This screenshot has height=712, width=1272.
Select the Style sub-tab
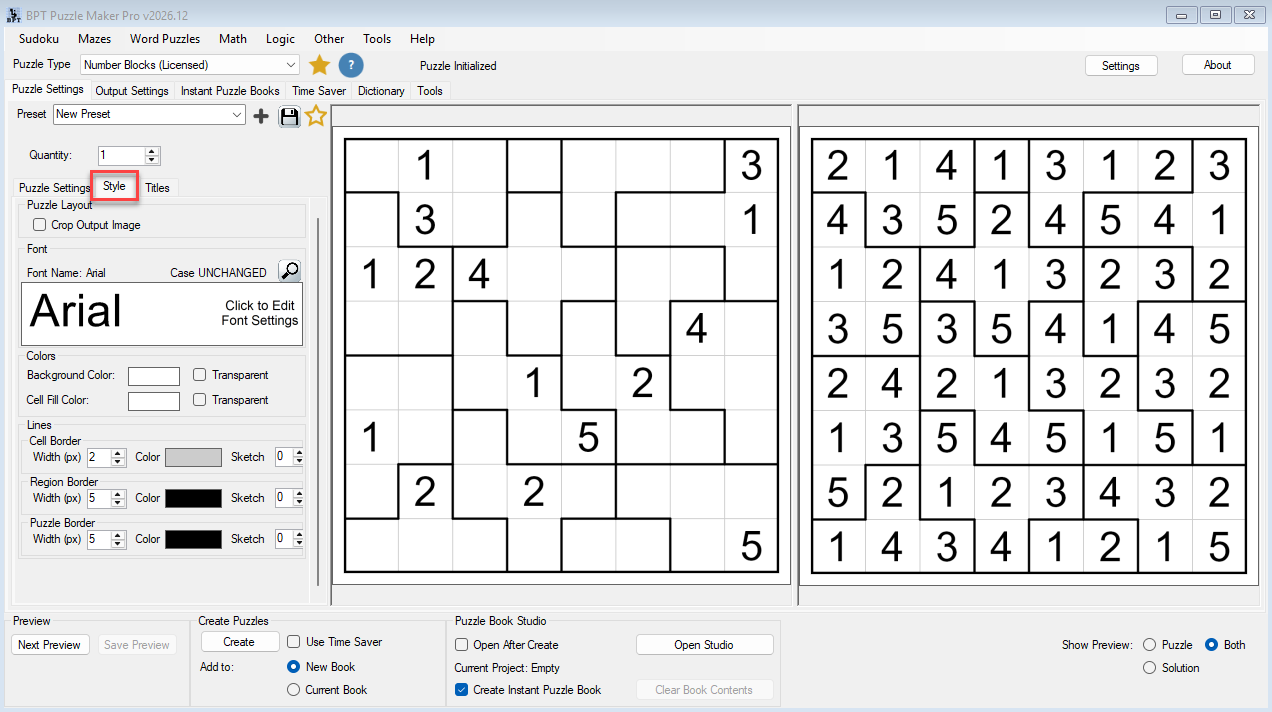click(x=114, y=186)
